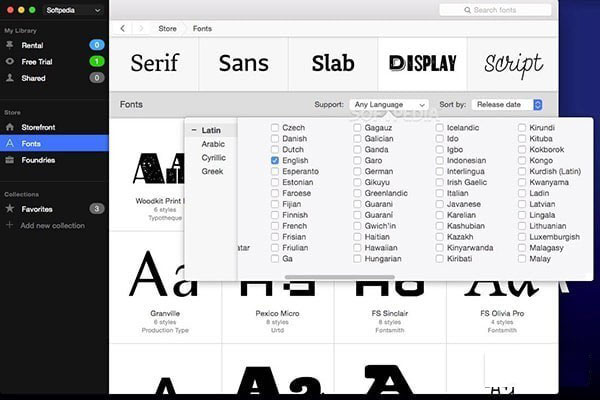Choose the Serif font category

[154, 64]
